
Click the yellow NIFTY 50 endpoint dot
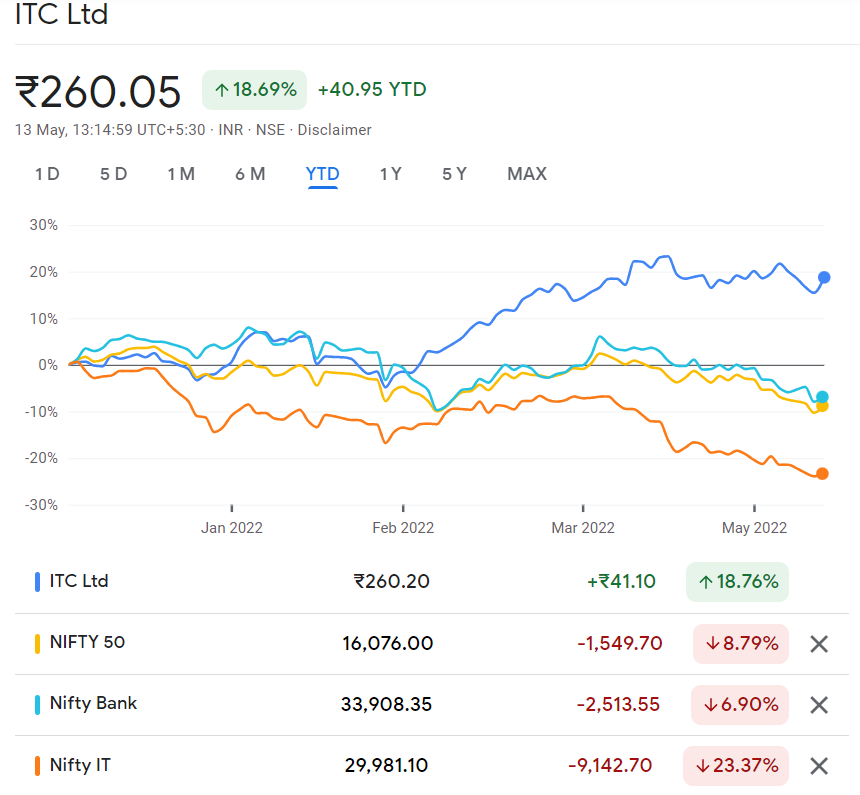(x=822, y=407)
